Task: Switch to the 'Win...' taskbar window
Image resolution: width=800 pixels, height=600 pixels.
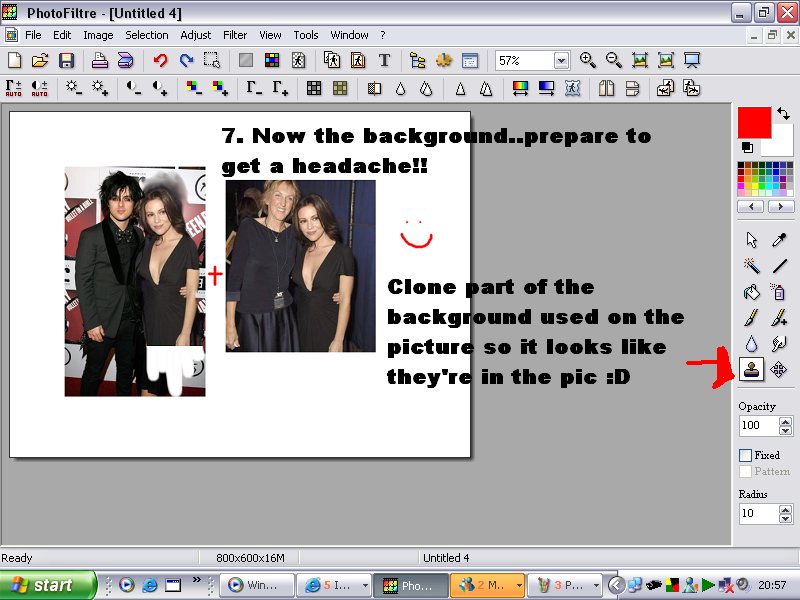Action: pos(257,585)
